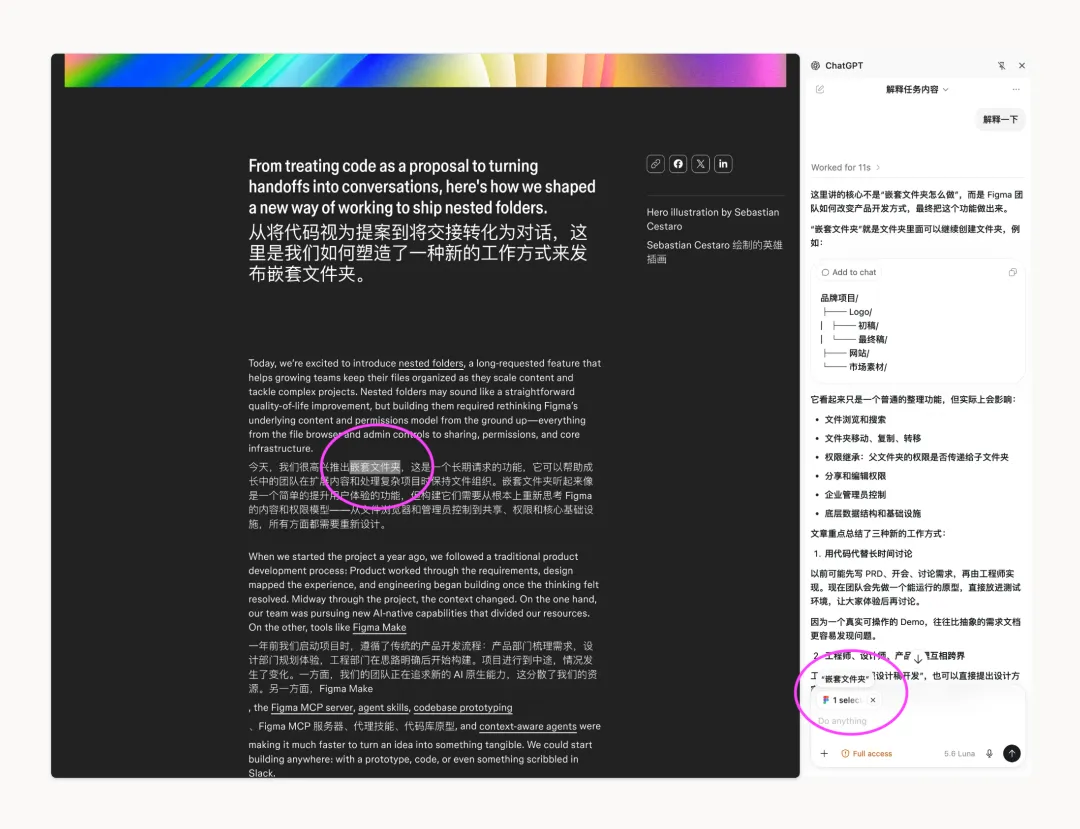
Task: Click the "嵌套文件夹" quote chip above the input
Action: [x=845, y=679]
